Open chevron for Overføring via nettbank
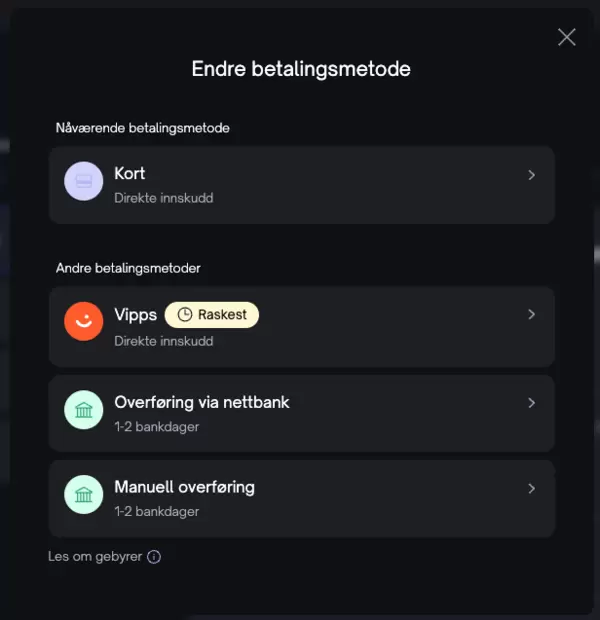Viewport: 600px width, 620px height. tap(532, 403)
